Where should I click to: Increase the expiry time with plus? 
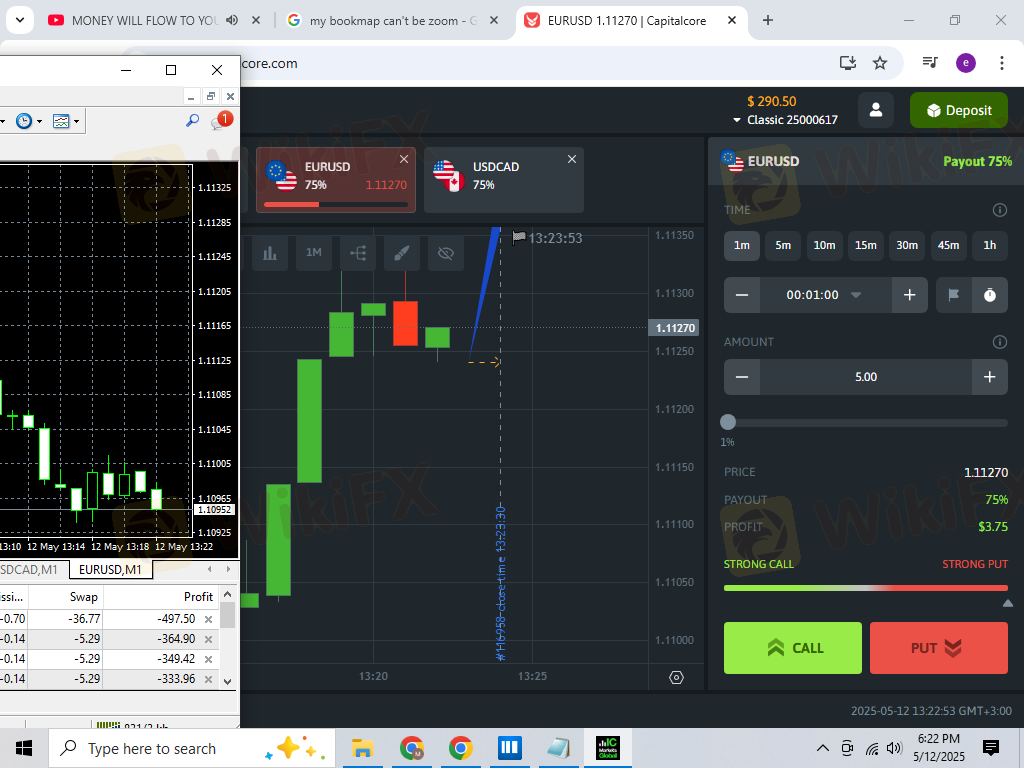coord(910,295)
